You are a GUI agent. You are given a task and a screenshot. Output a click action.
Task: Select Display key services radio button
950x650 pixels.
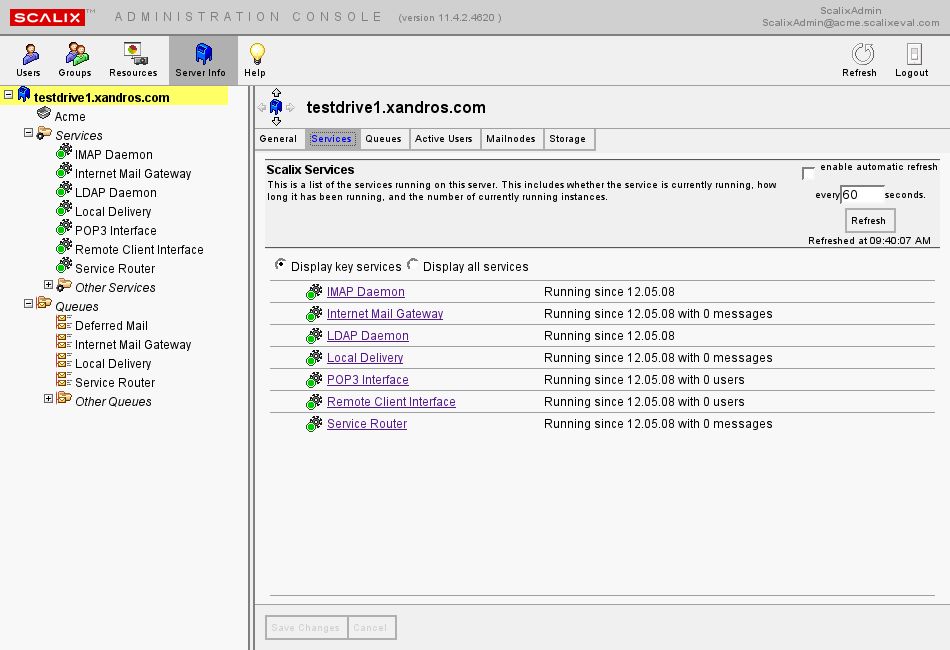tap(280, 265)
